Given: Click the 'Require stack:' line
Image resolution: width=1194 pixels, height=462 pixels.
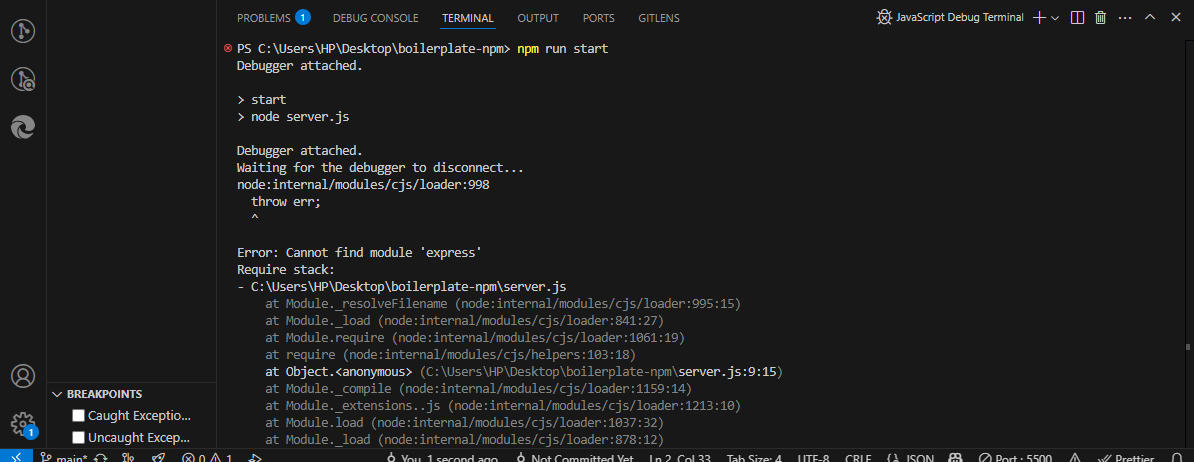Looking at the screenshot, I should coord(286,269).
